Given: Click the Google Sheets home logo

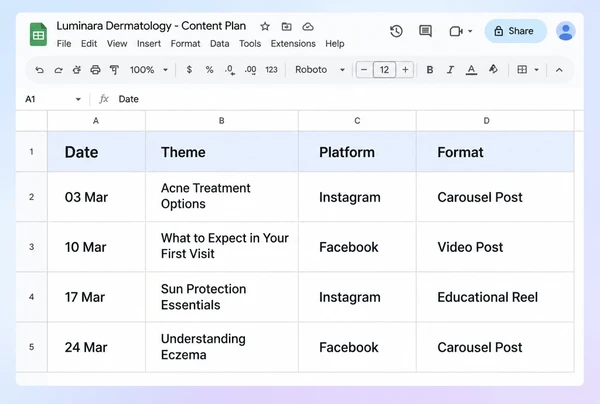Looking at the screenshot, I should coord(38,34).
